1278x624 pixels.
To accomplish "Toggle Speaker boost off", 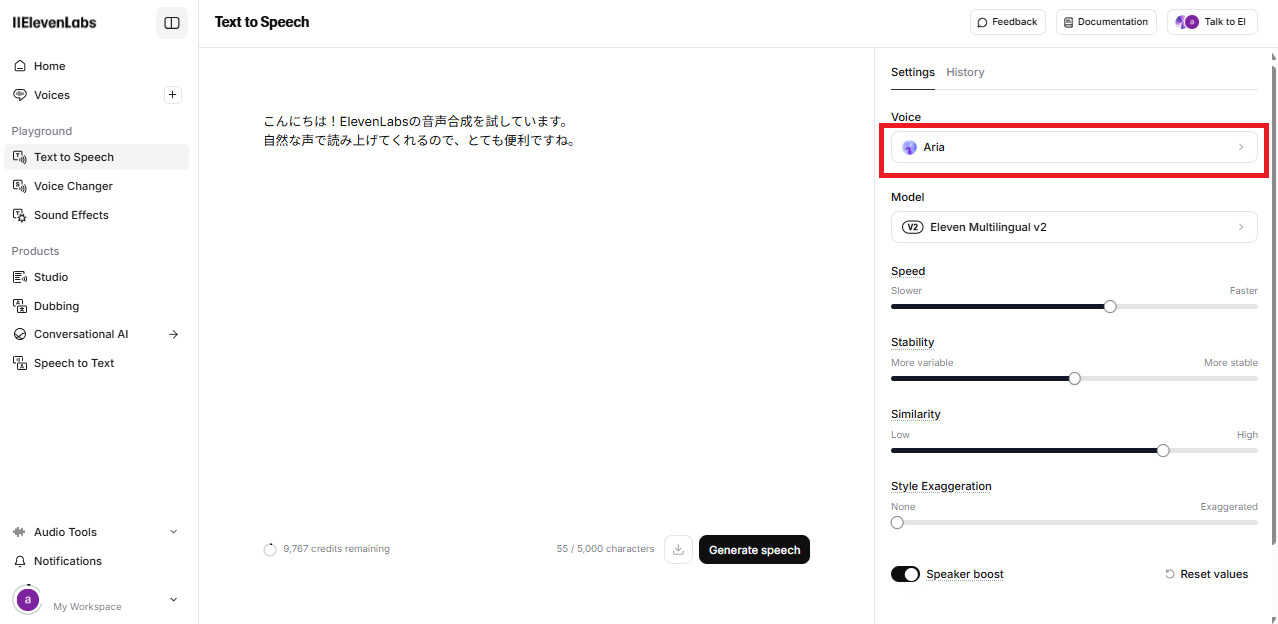I will coord(905,574).
